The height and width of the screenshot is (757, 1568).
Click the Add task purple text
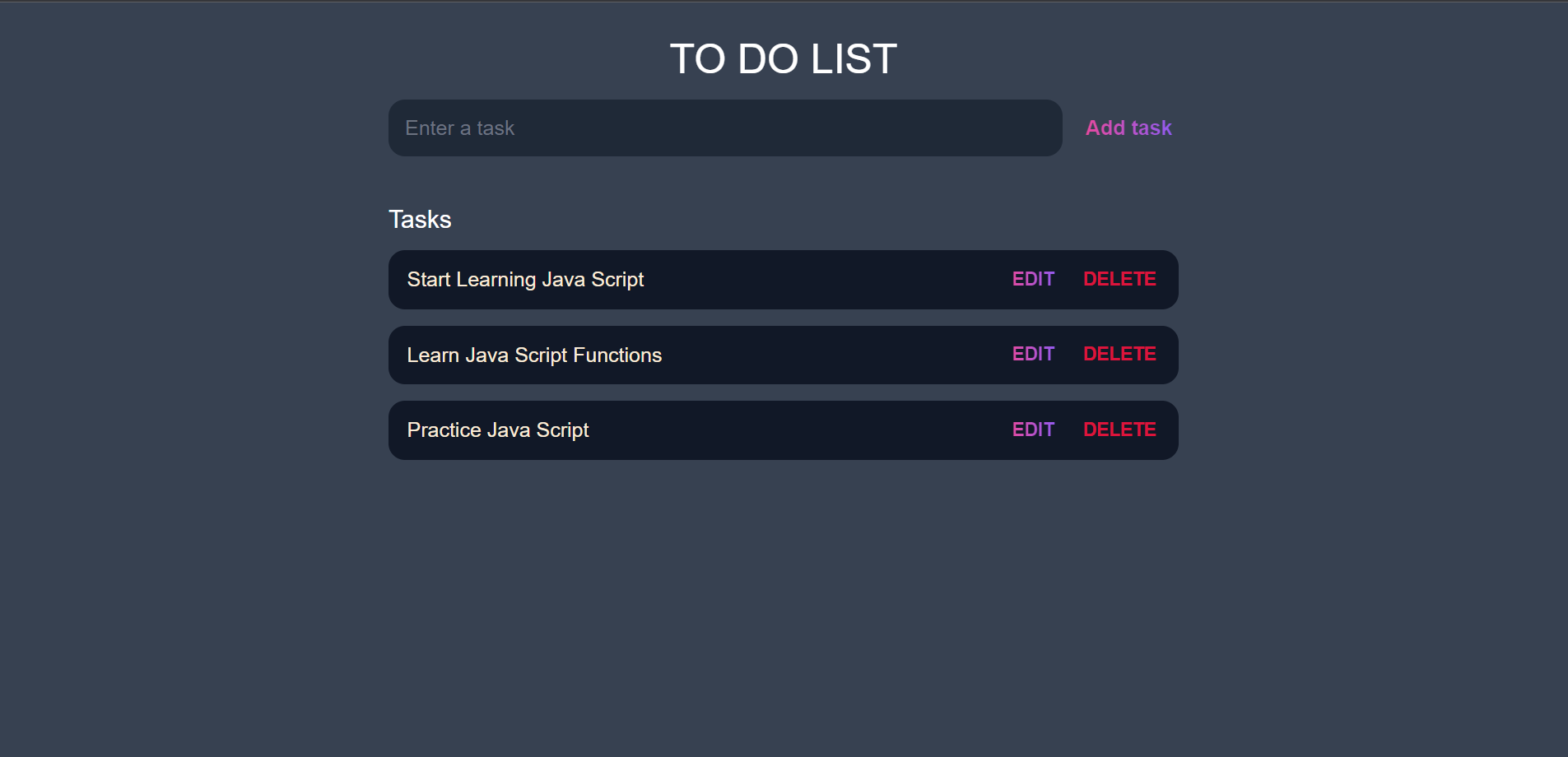coord(1128,128)
